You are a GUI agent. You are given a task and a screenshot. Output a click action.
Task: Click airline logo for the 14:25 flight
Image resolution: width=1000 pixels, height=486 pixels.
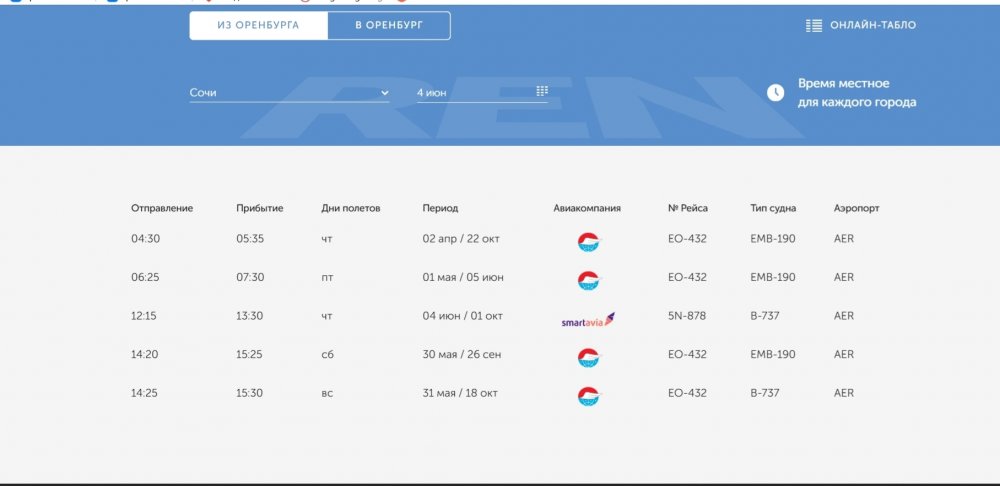[x=587, y=395]
